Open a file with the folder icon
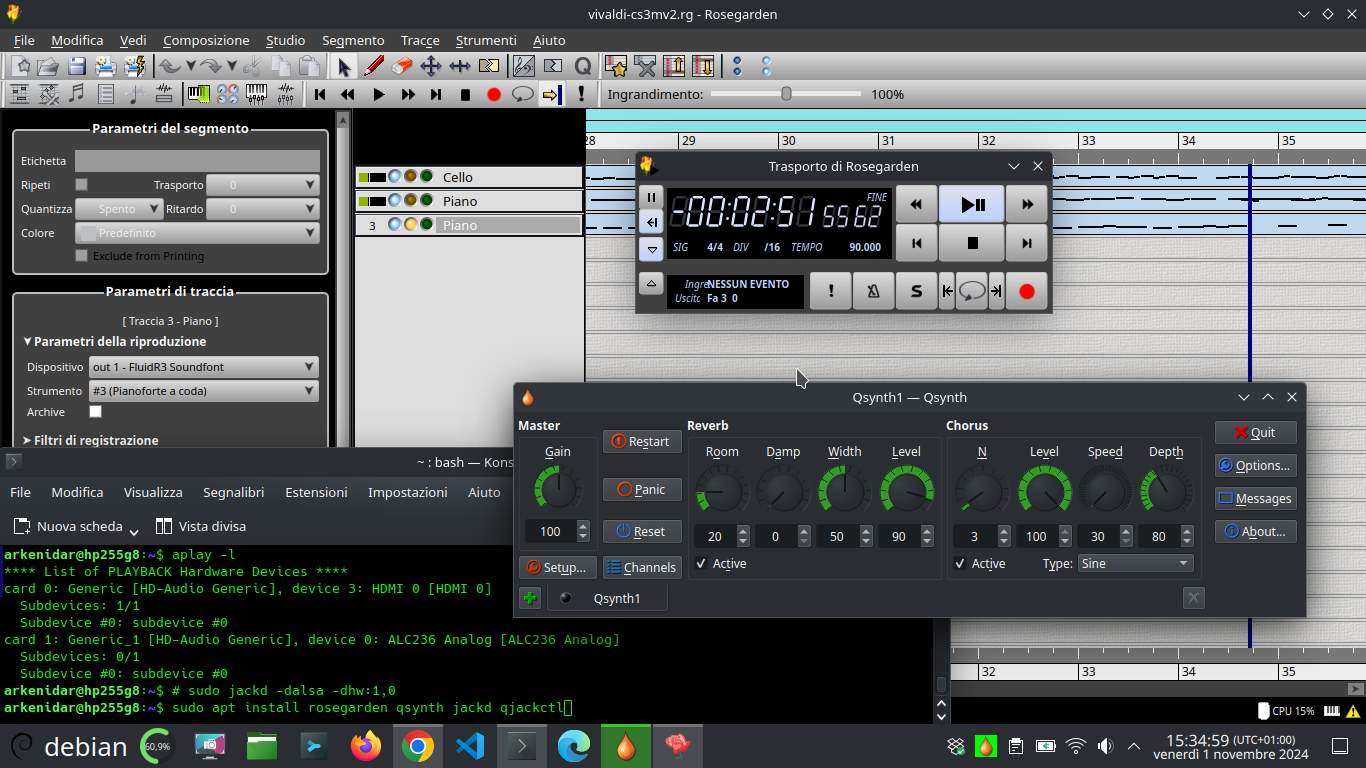Viewport: 1366px width, 768px height. point(47,67)
